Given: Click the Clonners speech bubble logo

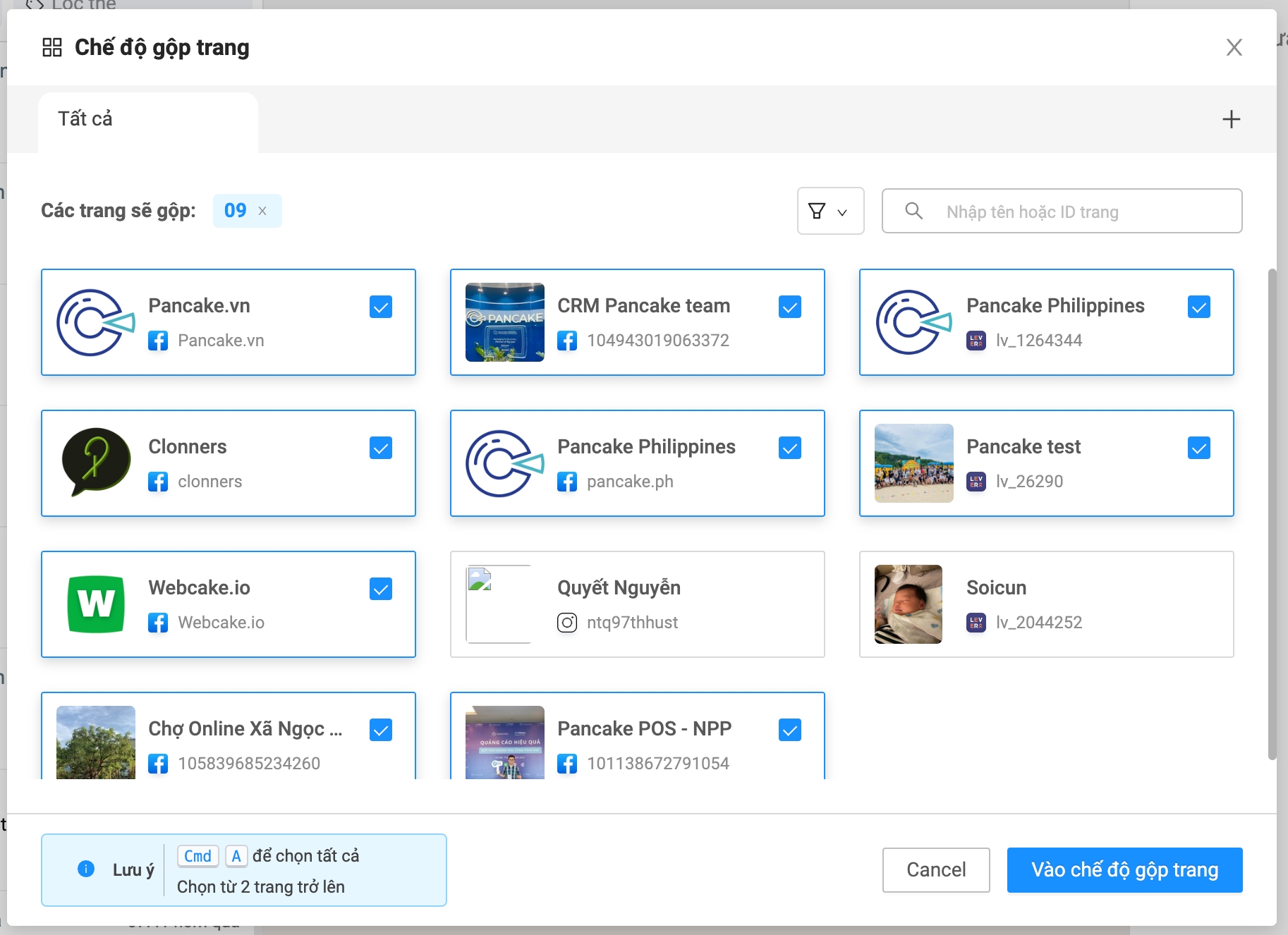Looking at the screenshot, I should click(x=96, y=462).
